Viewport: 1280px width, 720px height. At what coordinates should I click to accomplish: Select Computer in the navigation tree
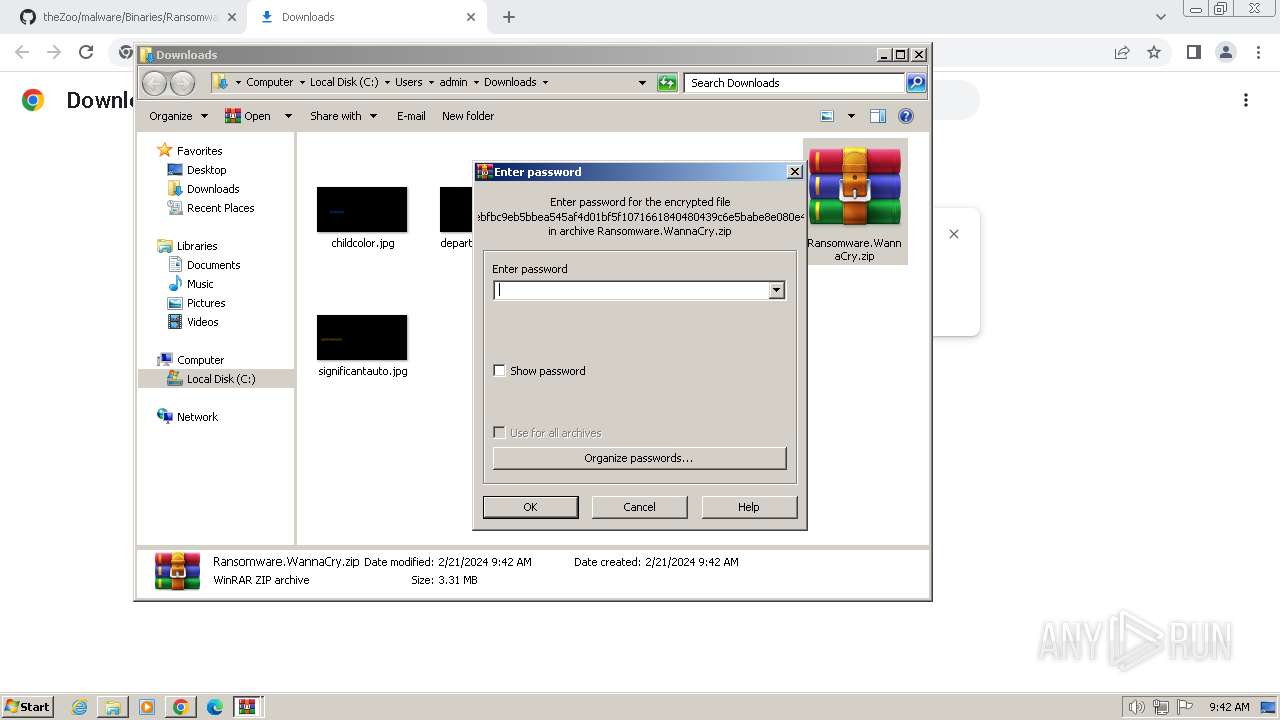point(200,360)
